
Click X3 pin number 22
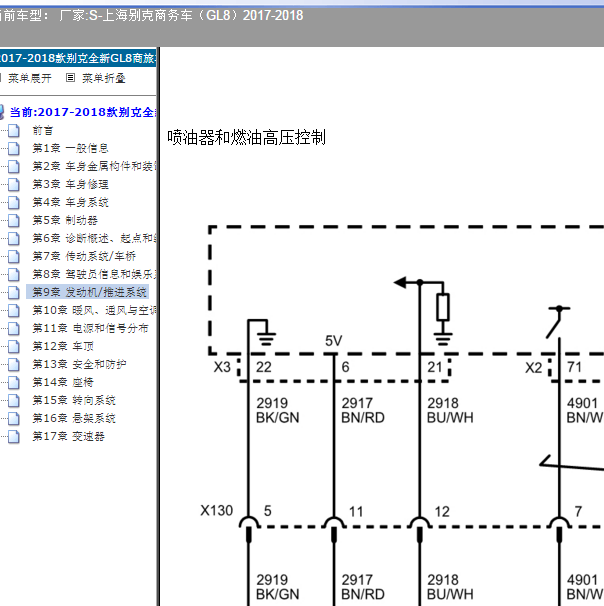[x=264, y=367]
